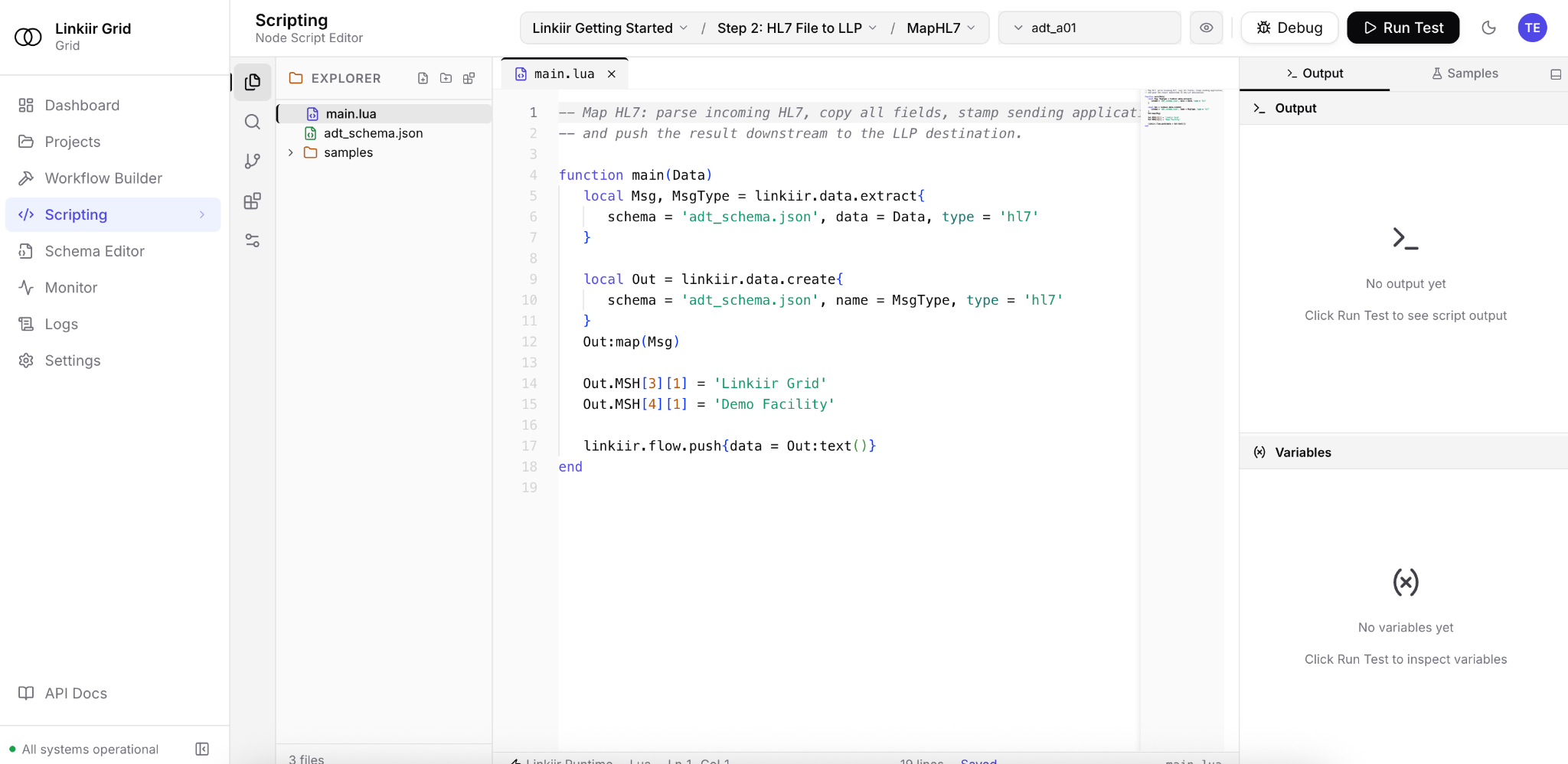Screen dimensions: 1568x764
Task: Create new file in Explorer
Action: pos(423,78)
